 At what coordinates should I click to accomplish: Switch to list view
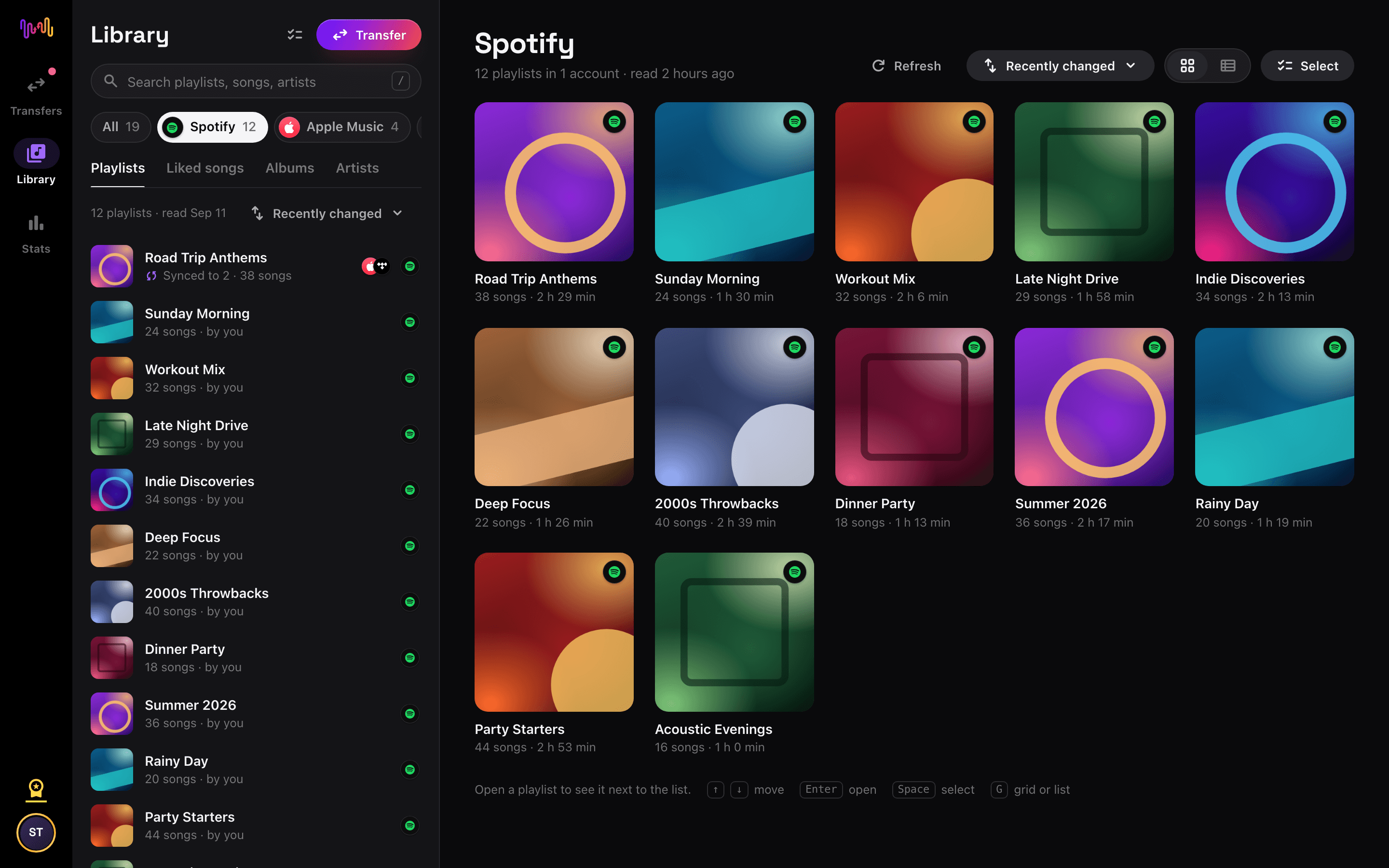pos(1228,66)
